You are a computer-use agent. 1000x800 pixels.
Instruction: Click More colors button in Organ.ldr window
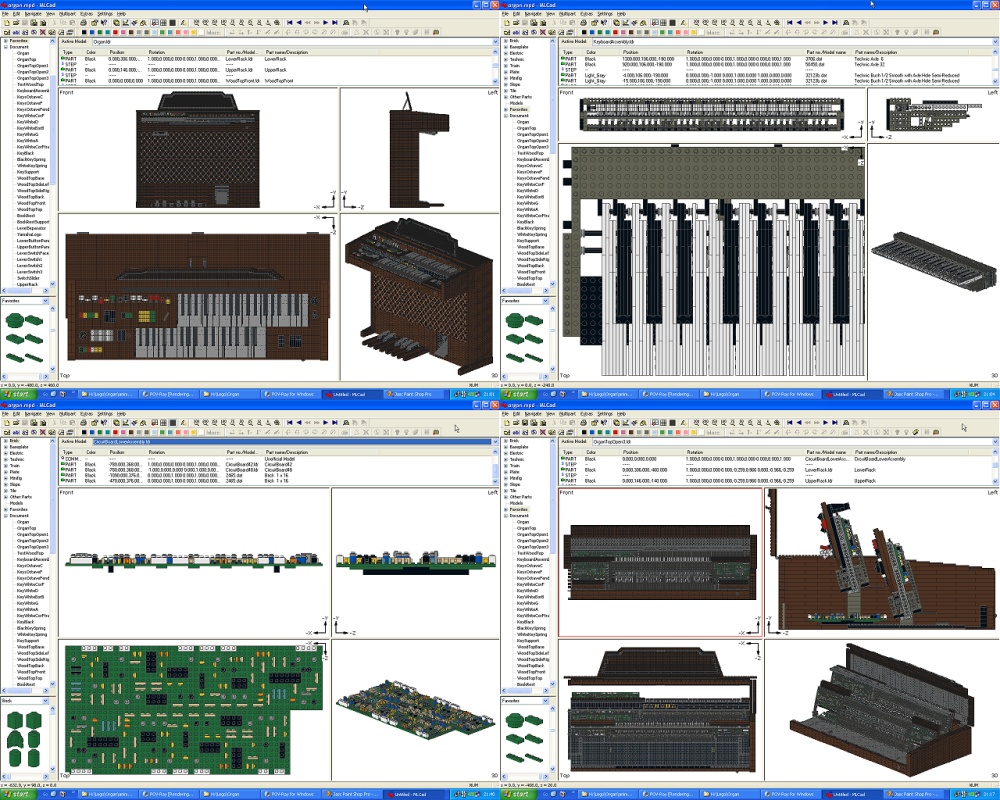click(x=213, y=32)
